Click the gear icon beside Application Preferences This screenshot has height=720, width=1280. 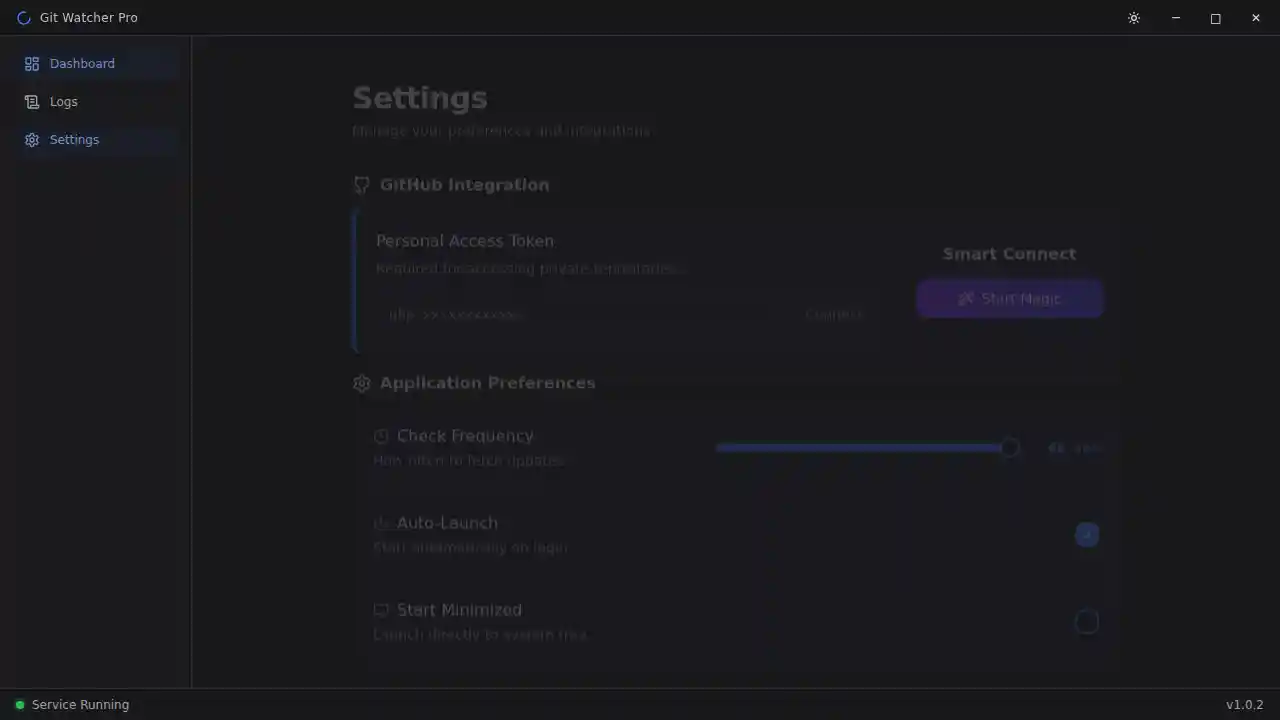(x=362, y=383)
